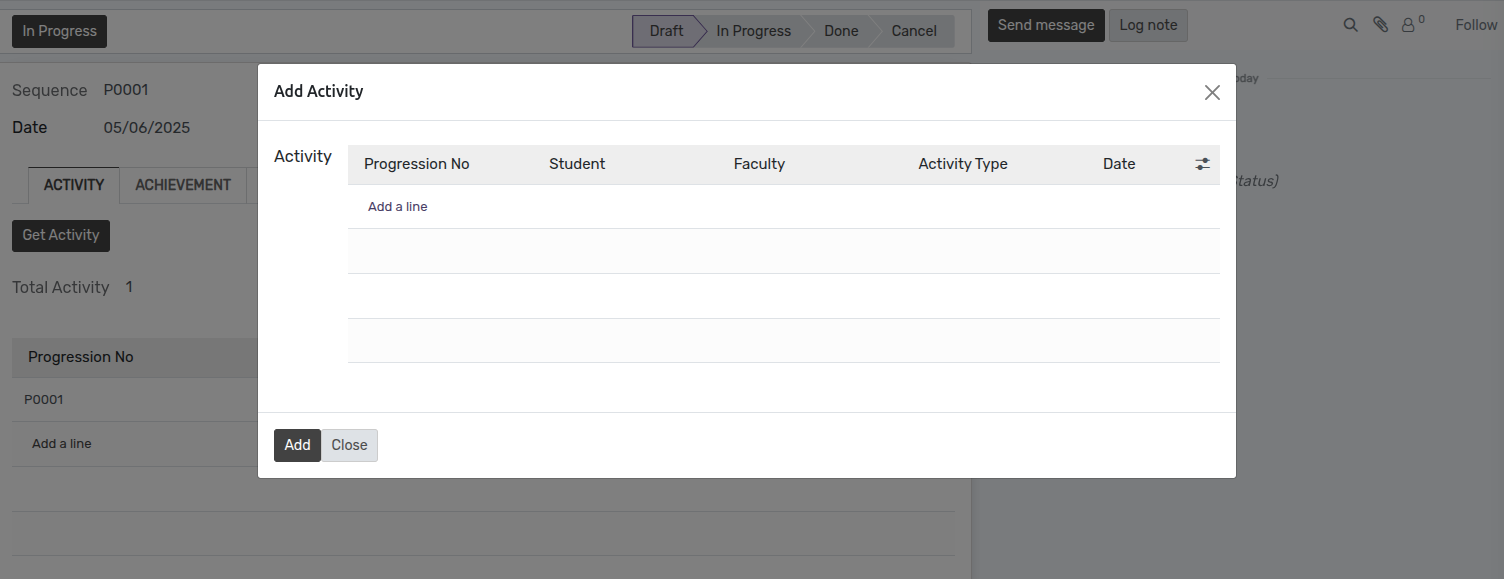
Task: Click the search icon in chatter
Action: point(1350,25)
